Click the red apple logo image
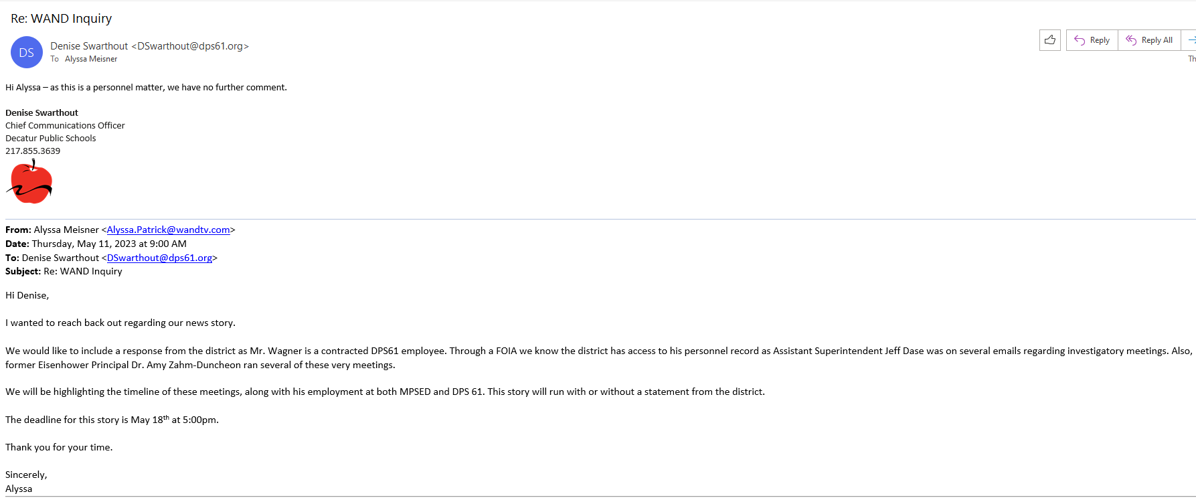 click(x=30, y=182)
